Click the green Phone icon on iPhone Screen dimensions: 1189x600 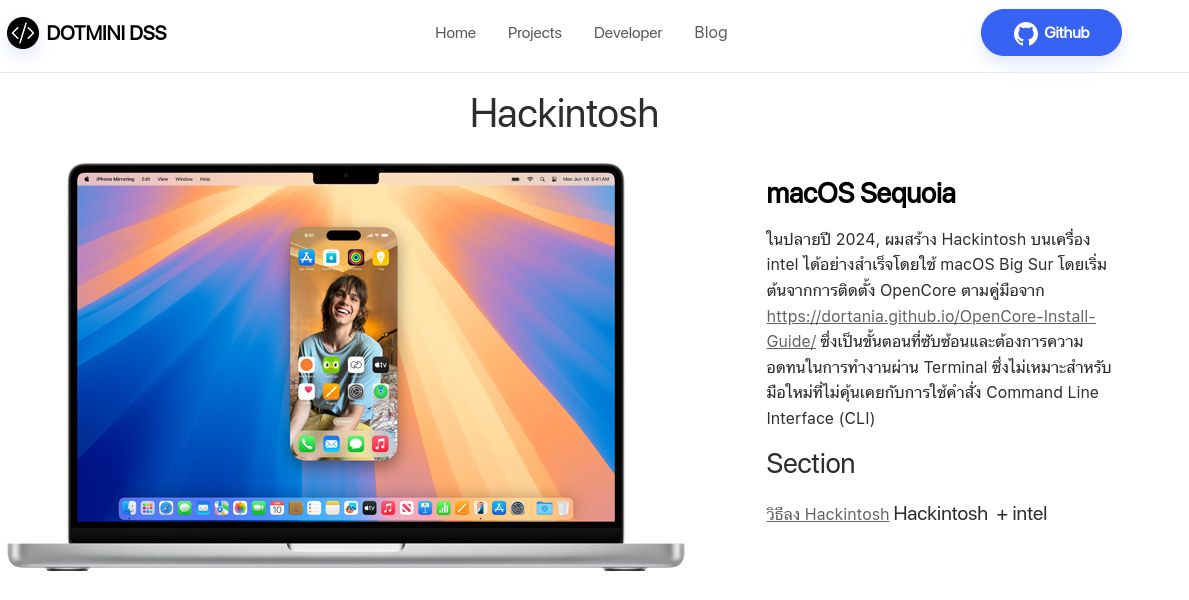pyautogui.click(x=306, y=444)
